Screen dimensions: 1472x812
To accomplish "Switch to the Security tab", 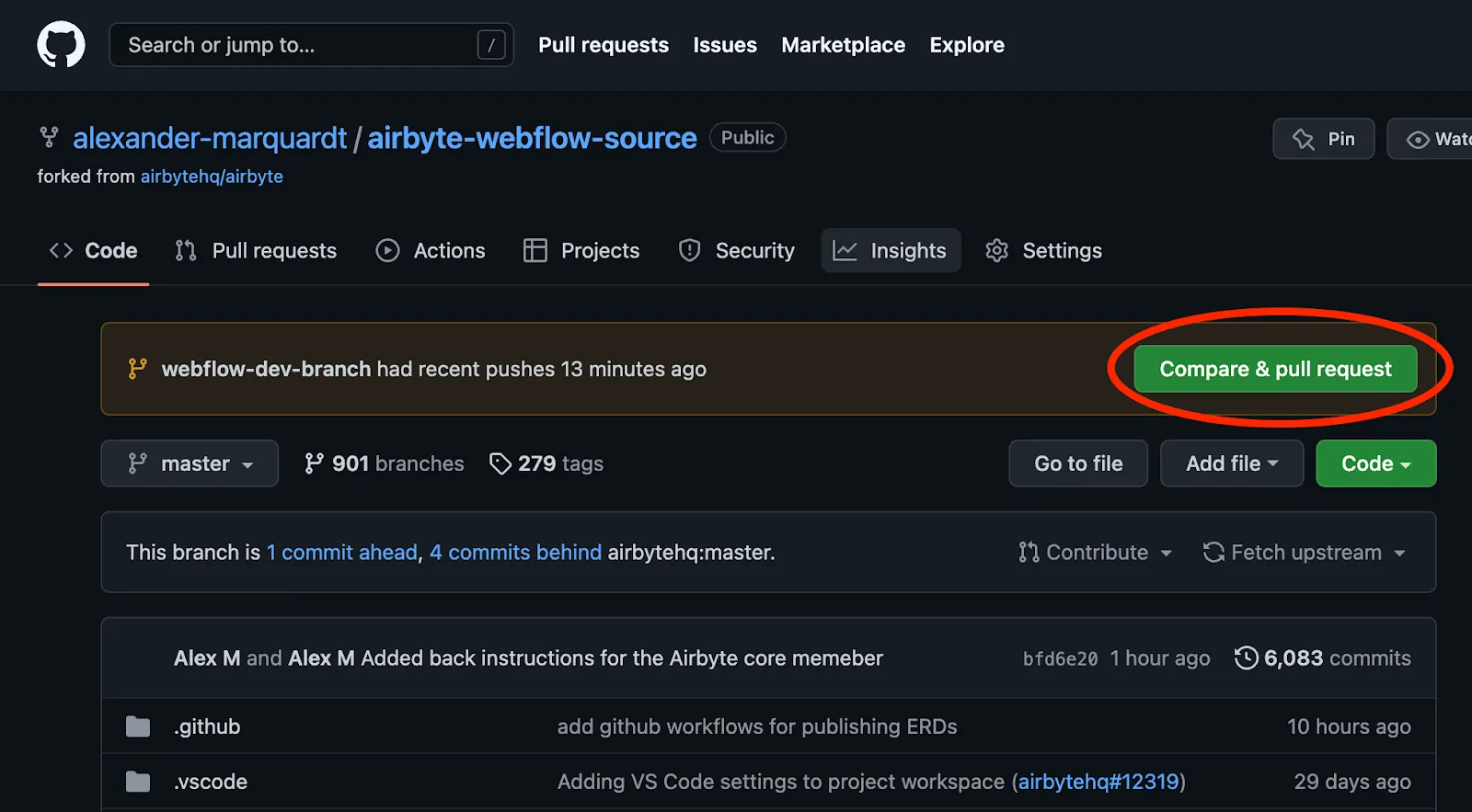I will coord(736,250).
